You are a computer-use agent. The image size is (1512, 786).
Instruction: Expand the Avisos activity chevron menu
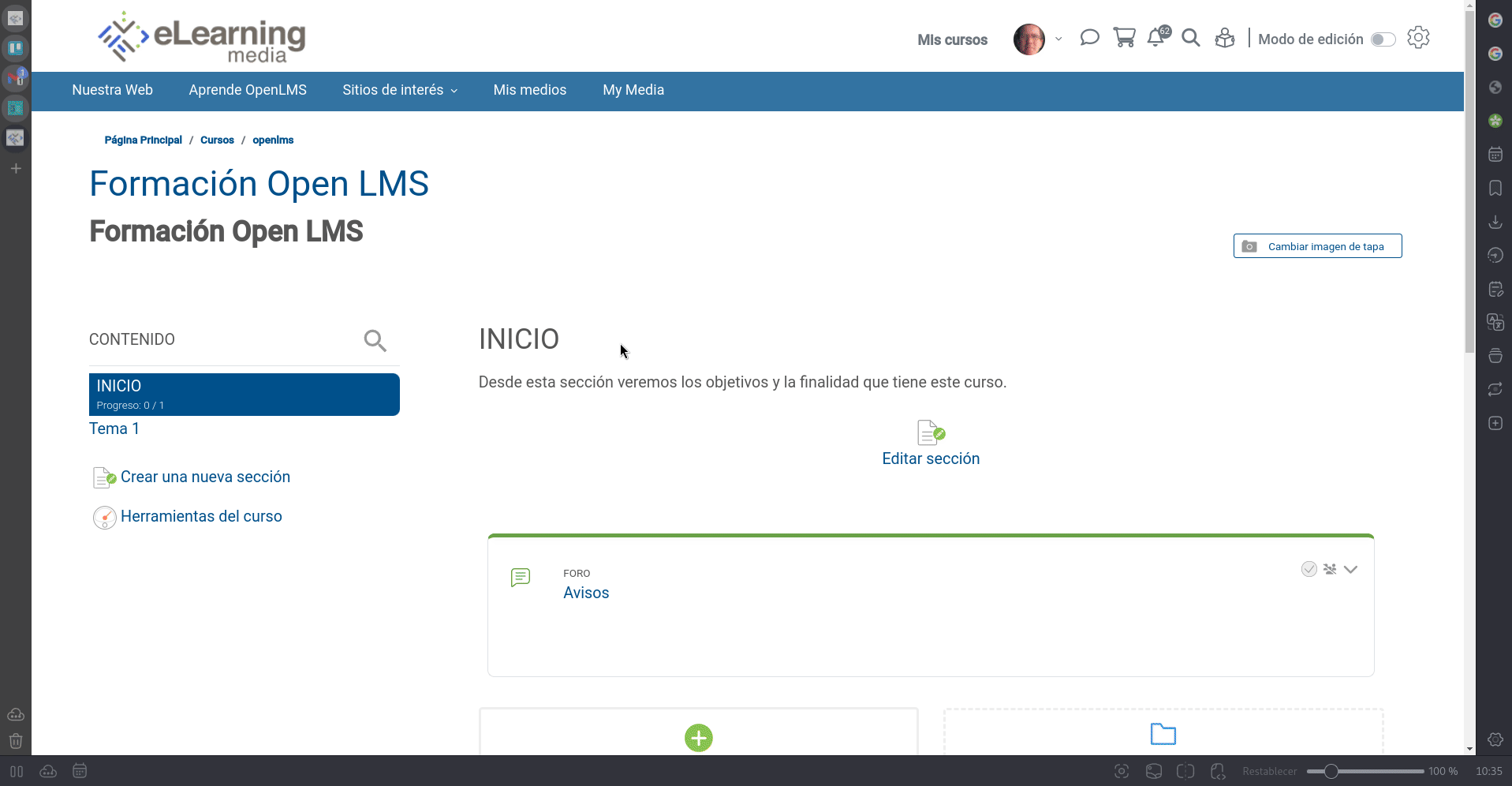point(1350,569)
